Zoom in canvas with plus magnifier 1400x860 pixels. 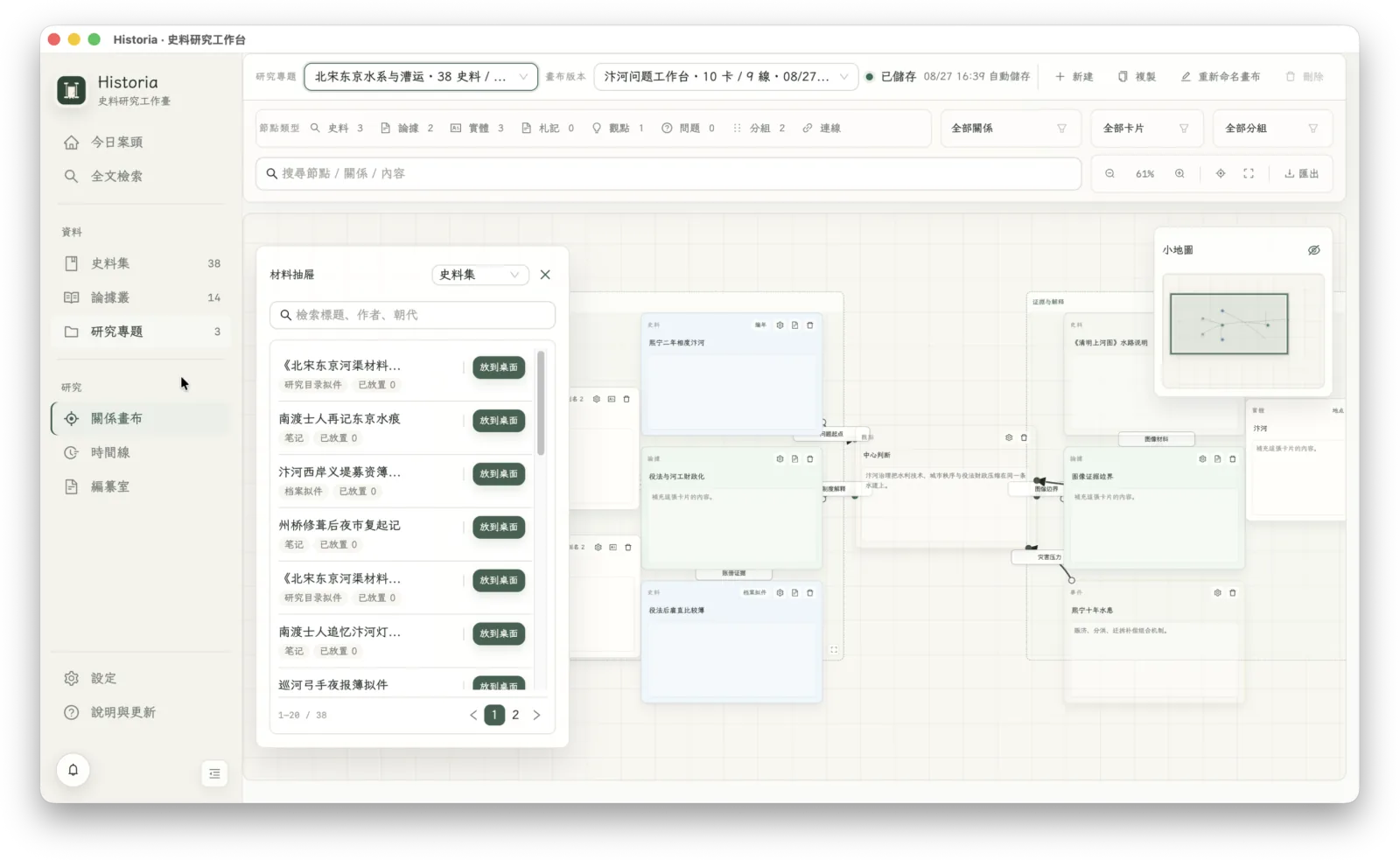(x=1179, y=173)
